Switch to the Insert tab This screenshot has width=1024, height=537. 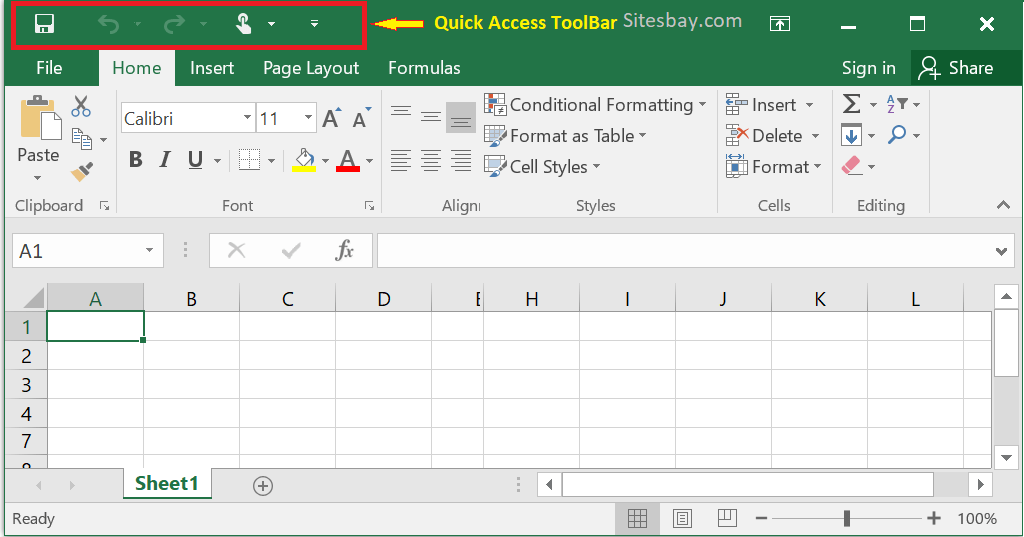pyautogui.click(x=212, y=68)
